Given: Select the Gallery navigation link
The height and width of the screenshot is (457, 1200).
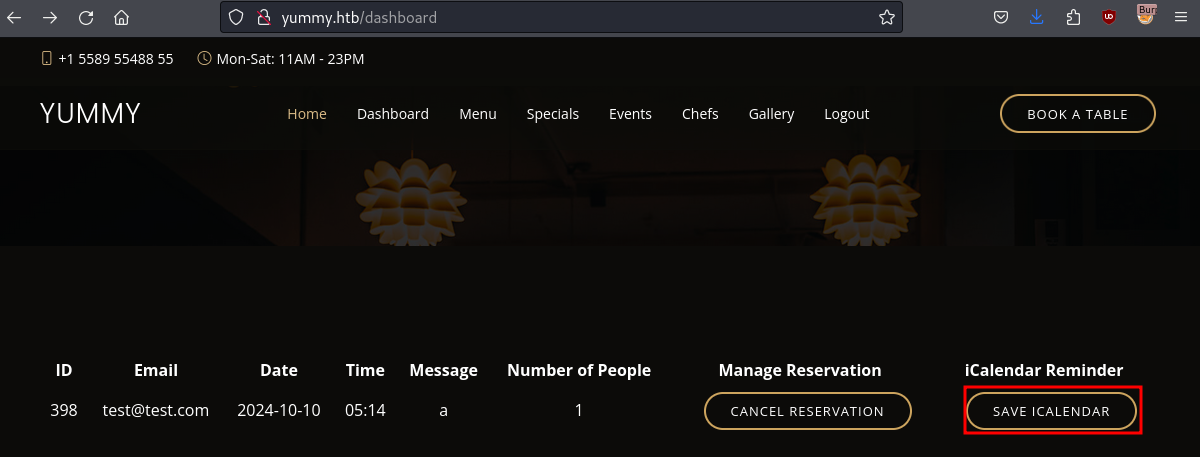Looking at the screenshot, I should (x=771, y=114).
